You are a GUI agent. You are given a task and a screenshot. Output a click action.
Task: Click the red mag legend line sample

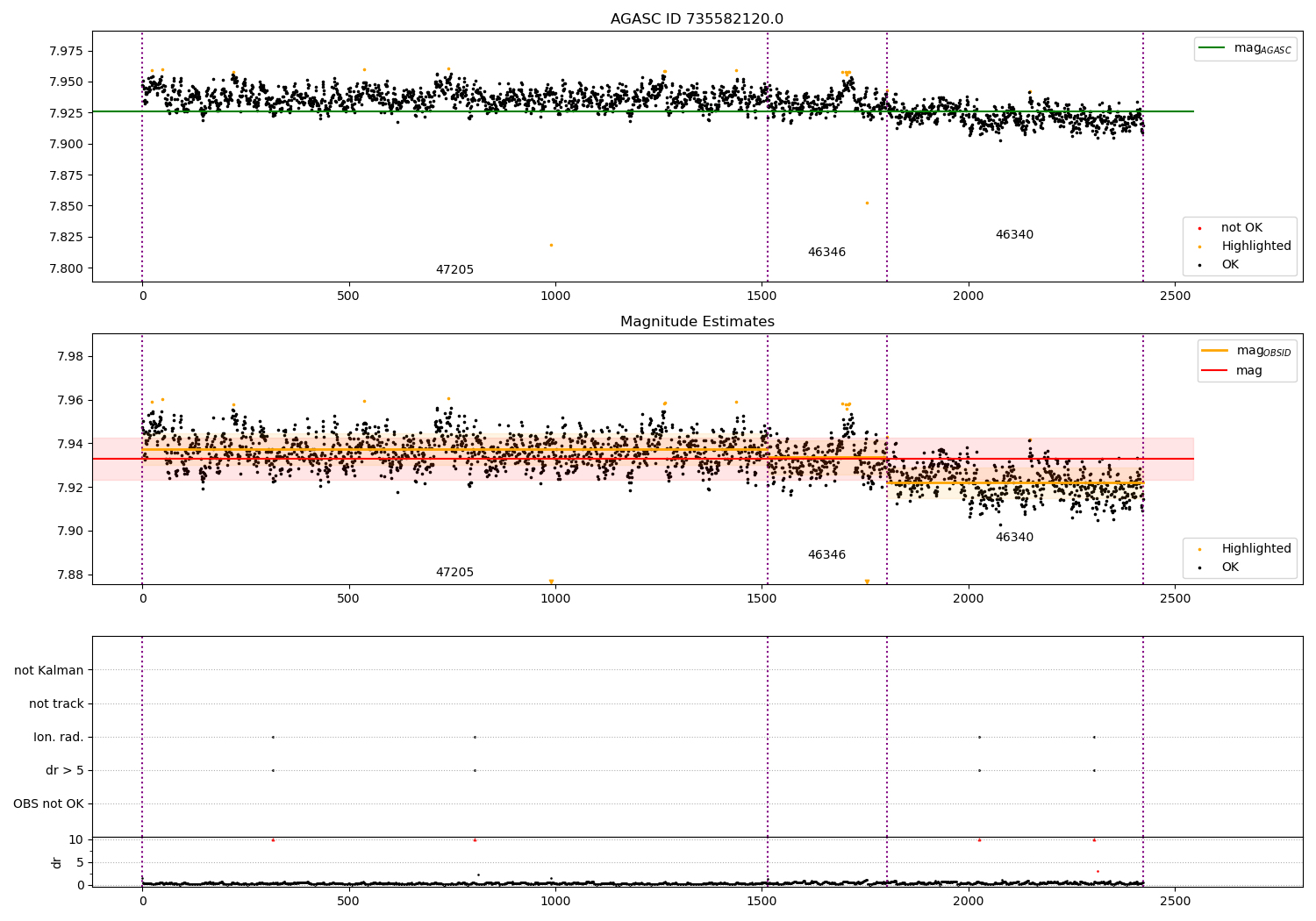[x=1215, y=370]
